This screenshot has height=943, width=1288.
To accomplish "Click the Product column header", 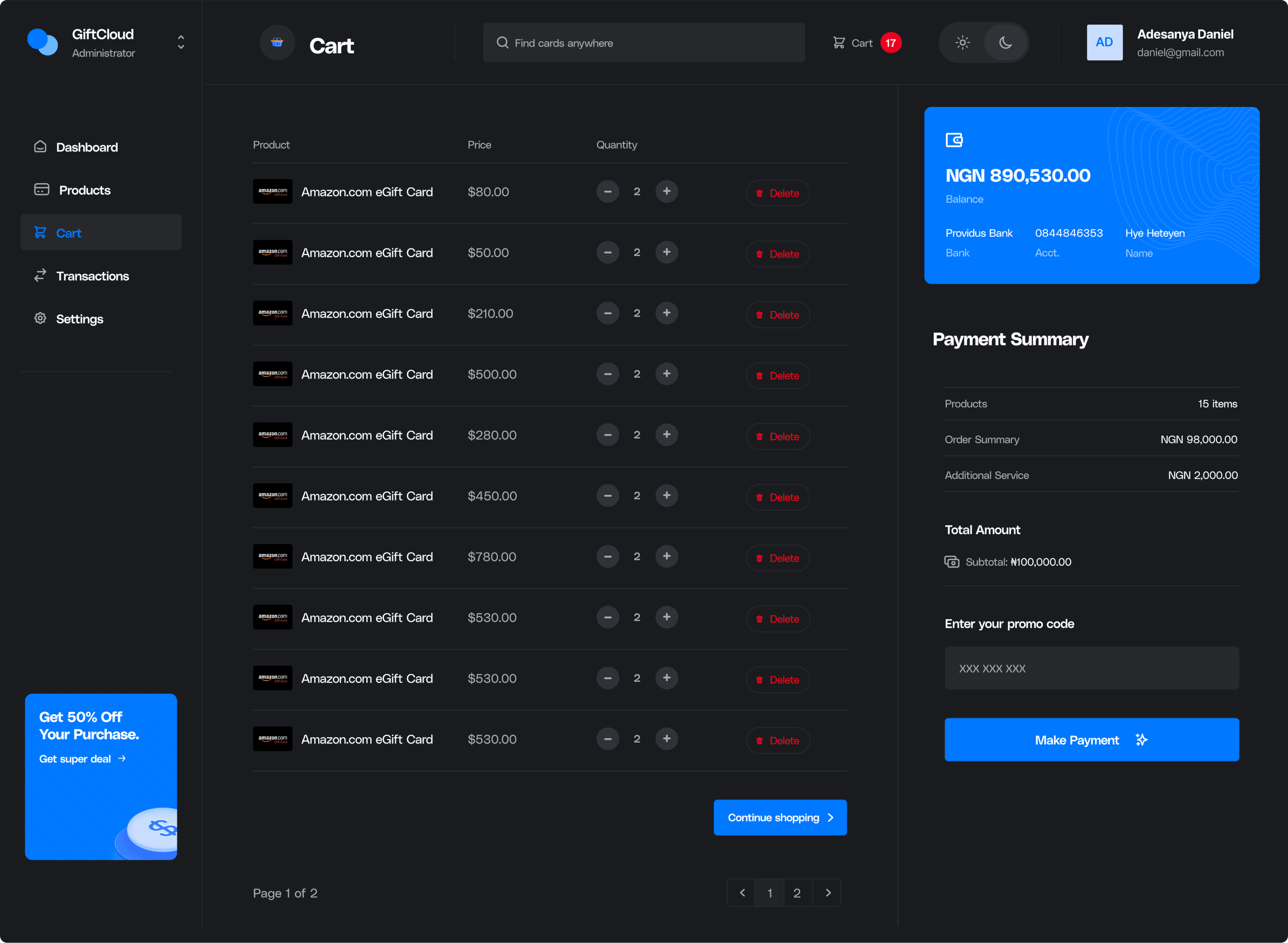I will (271, 145).
